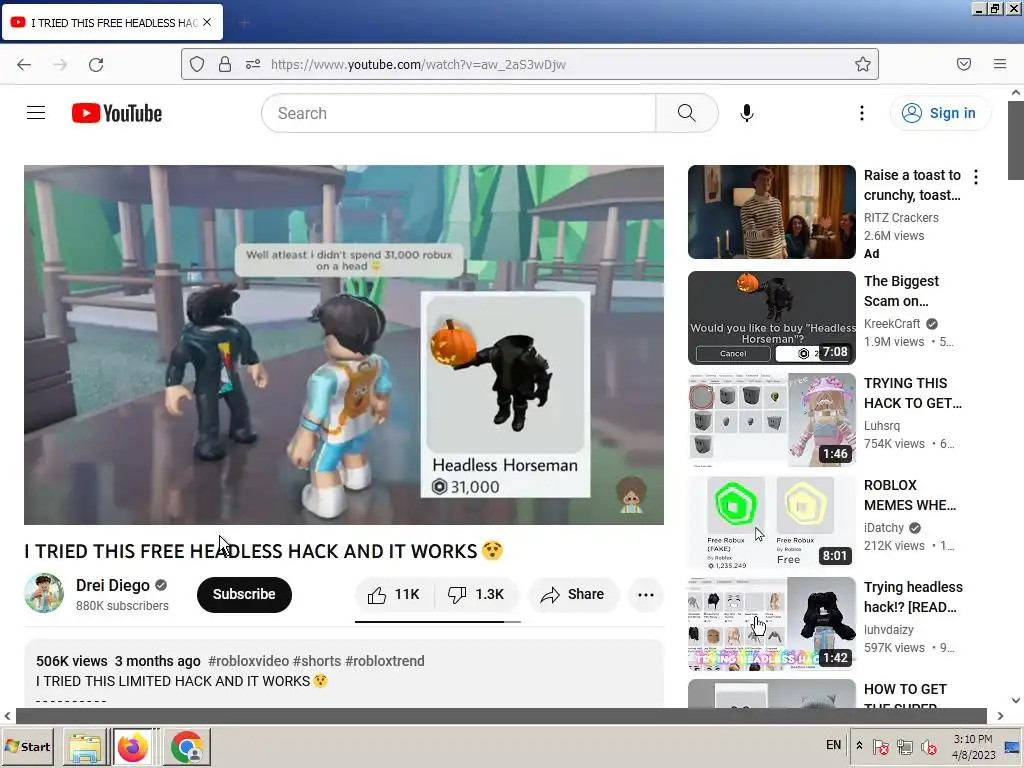Image resolution: width=1024 pixels, height=768 pixels.
Task: Launch Chrome from the taskbar
Action: pyautogui.click(x=187, y=747)
